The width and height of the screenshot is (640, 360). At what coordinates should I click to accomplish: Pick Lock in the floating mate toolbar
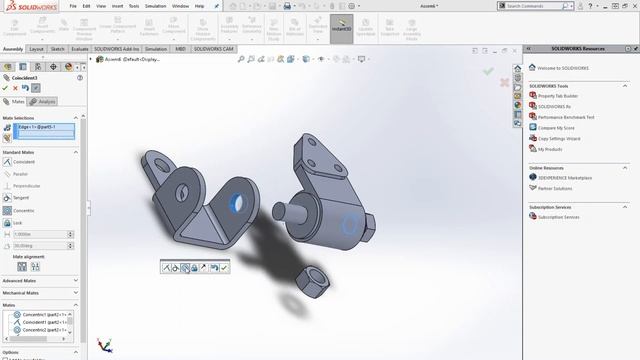point(194,268)
